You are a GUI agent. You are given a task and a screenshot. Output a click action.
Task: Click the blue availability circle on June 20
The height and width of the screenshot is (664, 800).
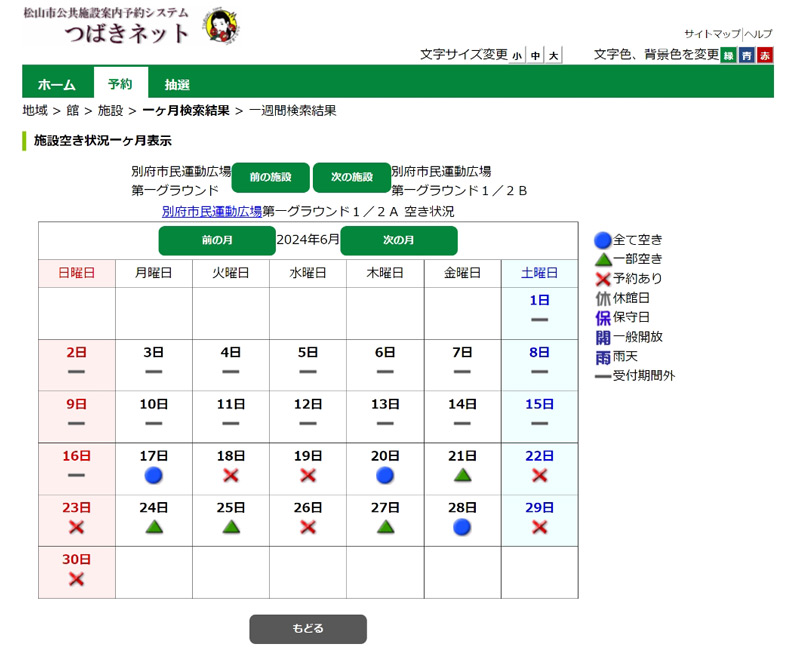click(x=385, y=475)
